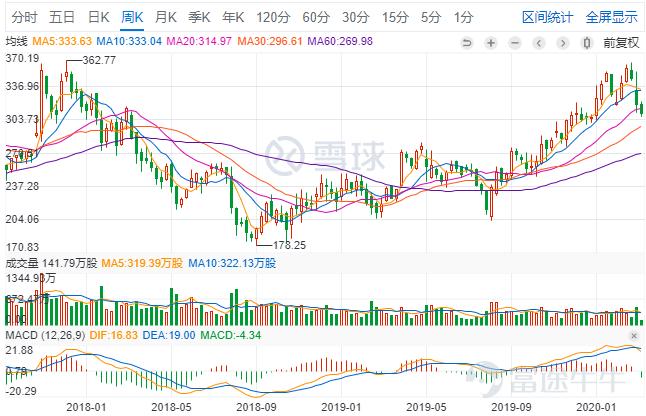Open 区间统计 range statistics
The width and height of the screenshot is (646, 416).
point(549,17)
